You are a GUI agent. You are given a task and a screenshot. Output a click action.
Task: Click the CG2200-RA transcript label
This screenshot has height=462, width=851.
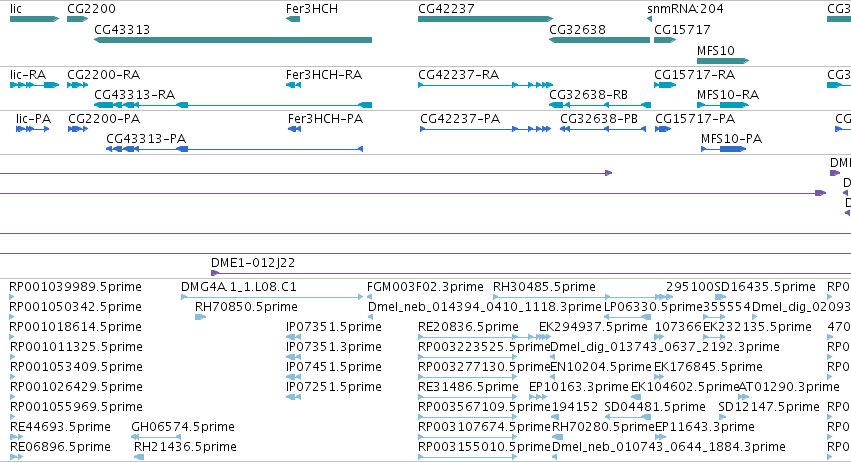(104, 75)
